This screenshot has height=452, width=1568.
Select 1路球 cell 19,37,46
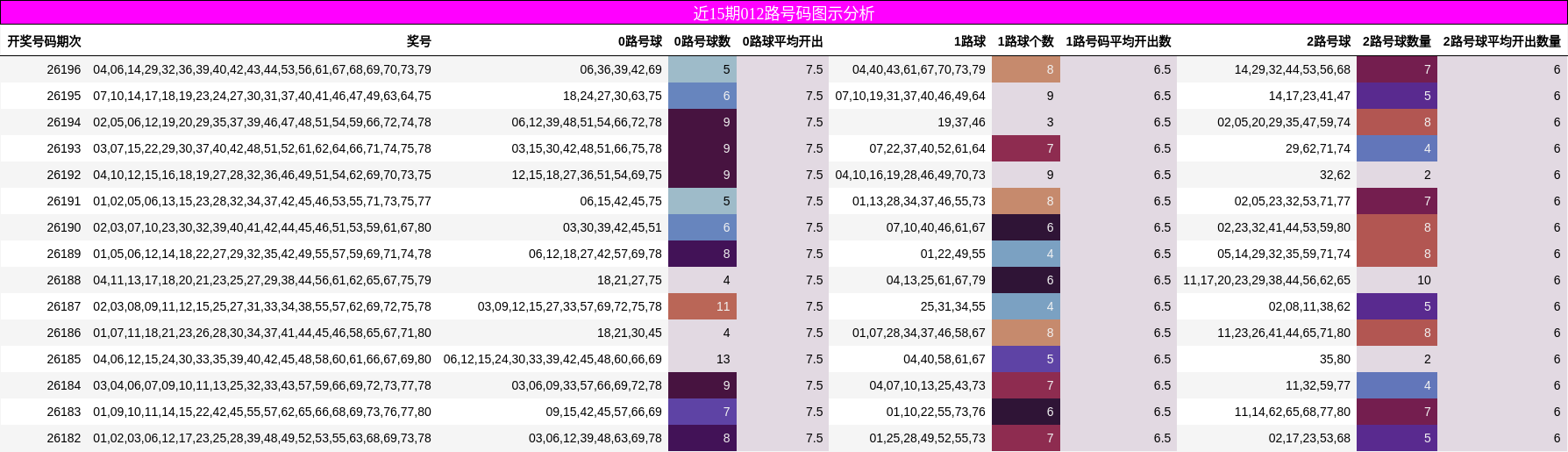[961, 122]
